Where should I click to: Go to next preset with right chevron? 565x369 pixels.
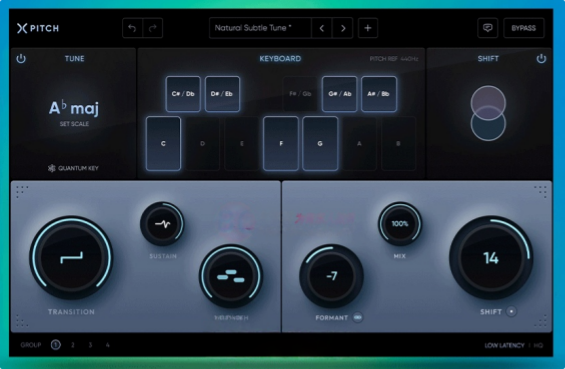click(x=343, y=28)
